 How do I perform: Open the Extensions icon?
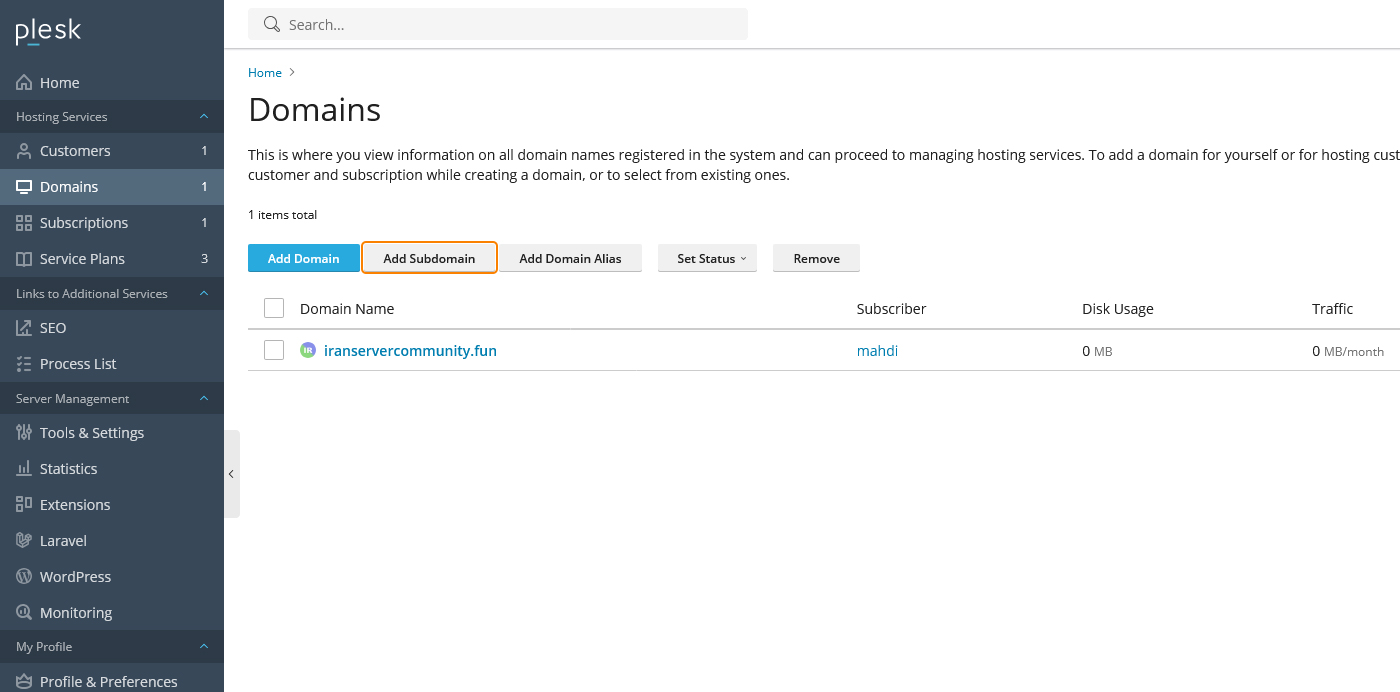pos(22,504)
